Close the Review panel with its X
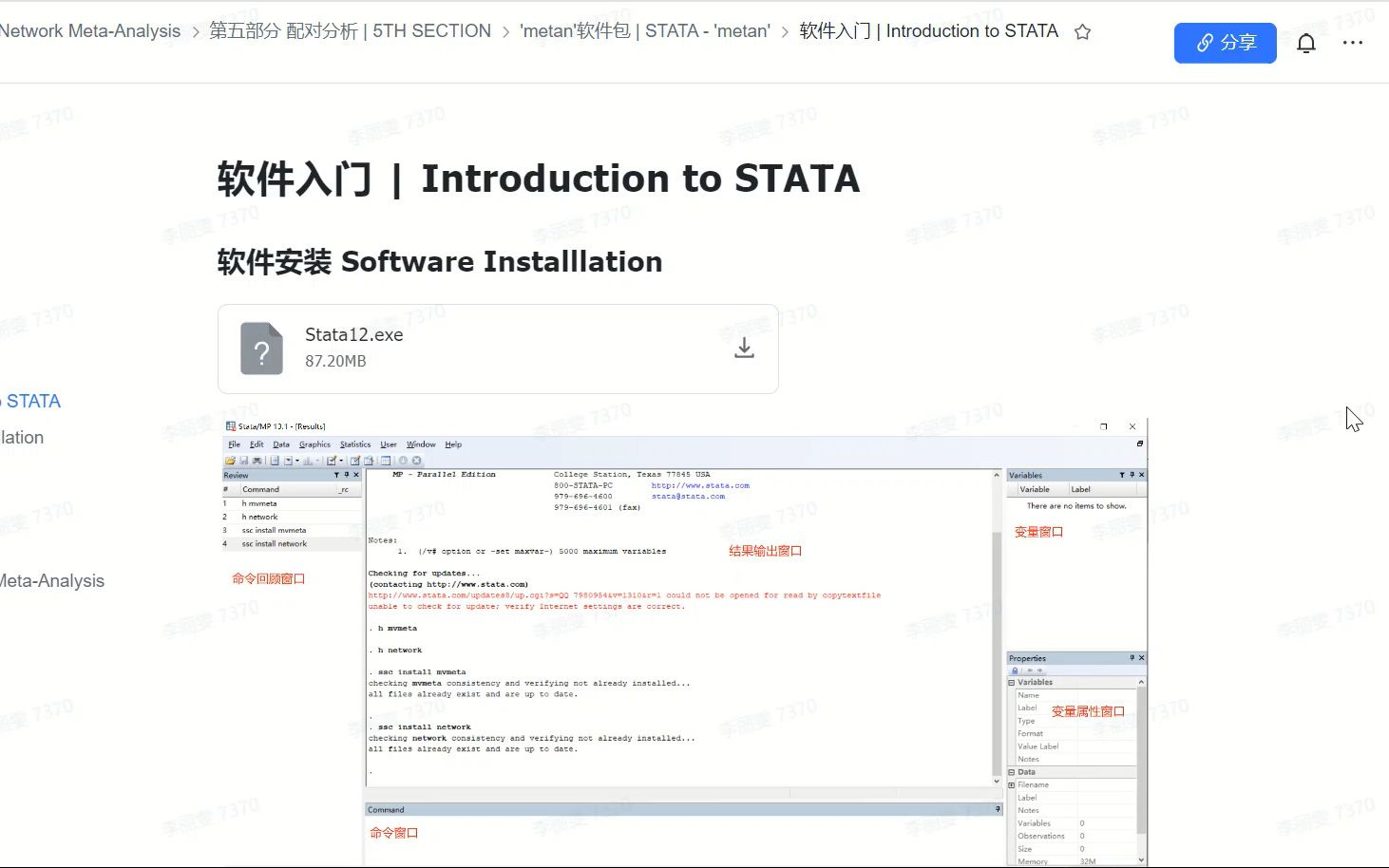Viewport: 1389px width, 868px height. point(356,475)
